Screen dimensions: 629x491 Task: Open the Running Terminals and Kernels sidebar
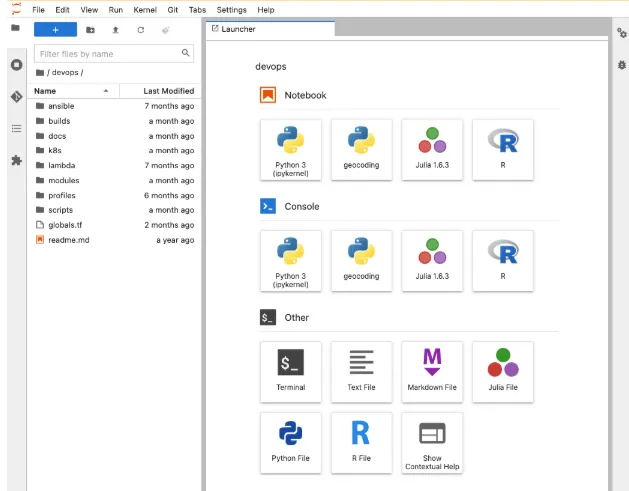coord(16,65)
